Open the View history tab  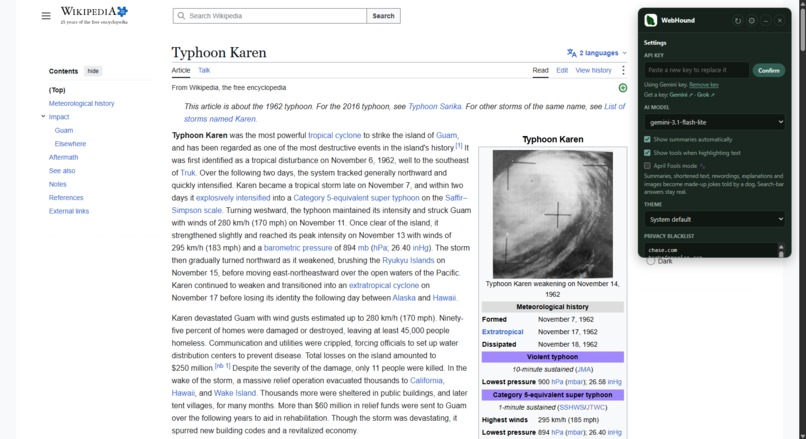[593, 70]
